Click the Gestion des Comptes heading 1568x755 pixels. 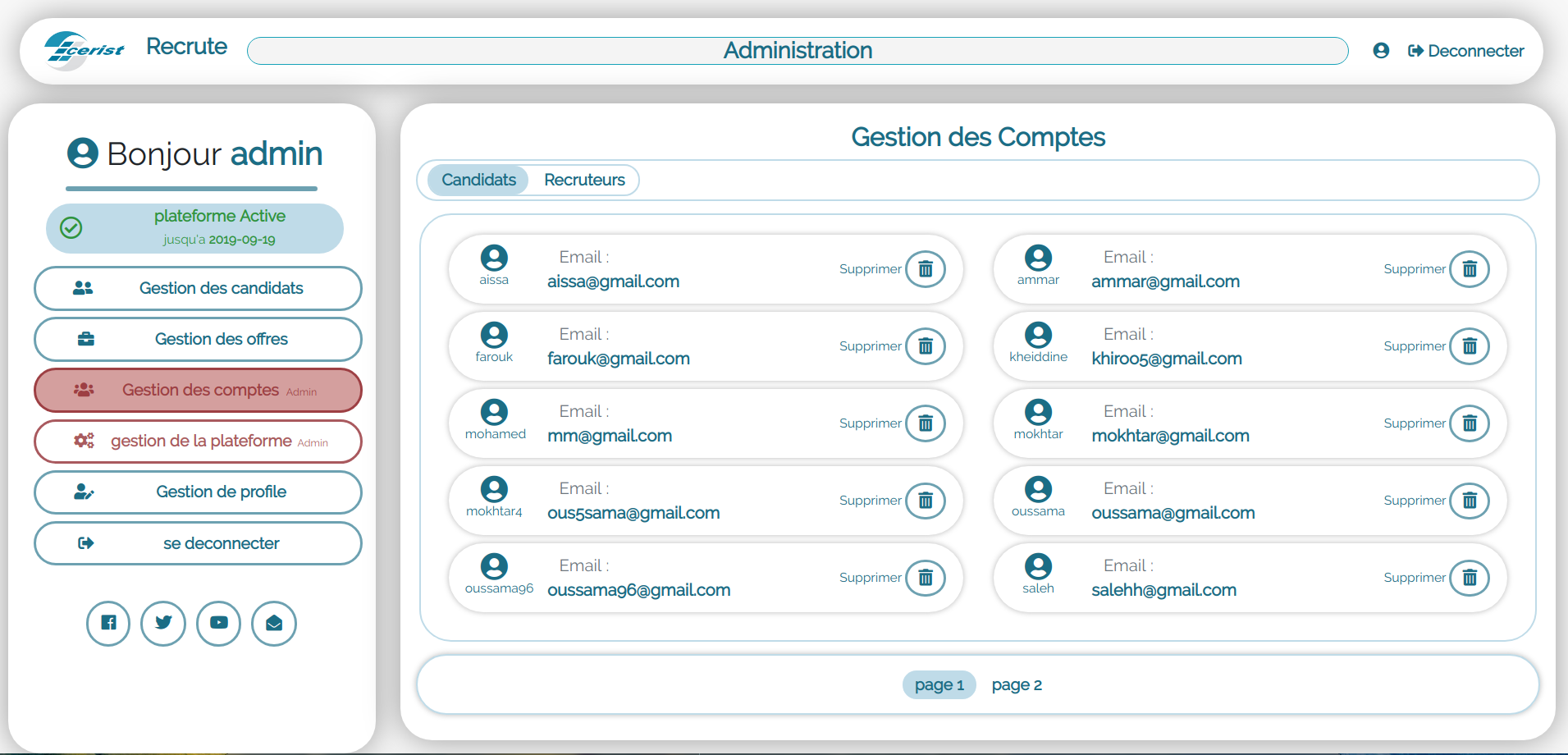click(x=978, y=137)
